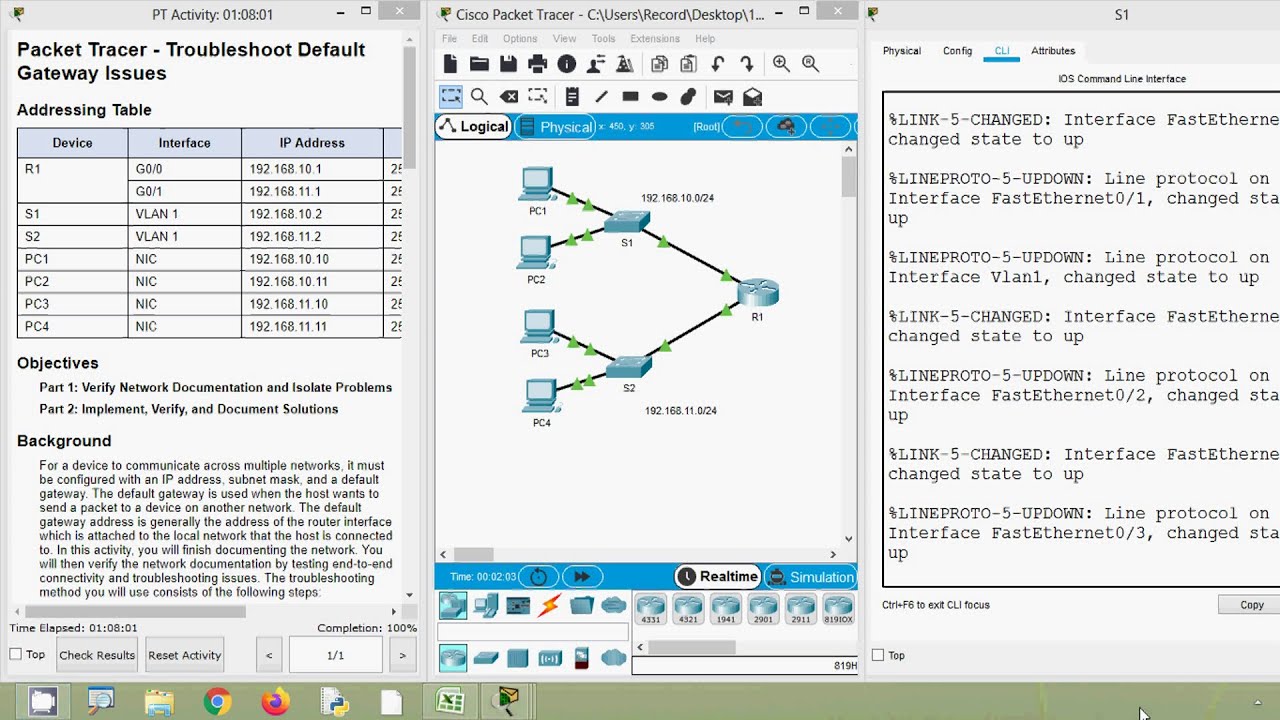Open Firefox from the taskbar
1280x720 pixels.
(x=275, y=702)
